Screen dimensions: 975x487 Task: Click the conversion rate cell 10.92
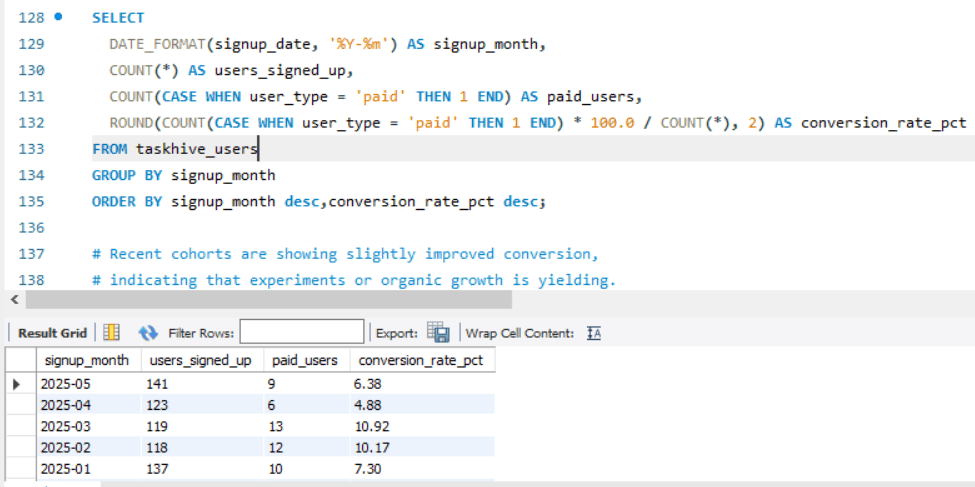pos(423,426)
